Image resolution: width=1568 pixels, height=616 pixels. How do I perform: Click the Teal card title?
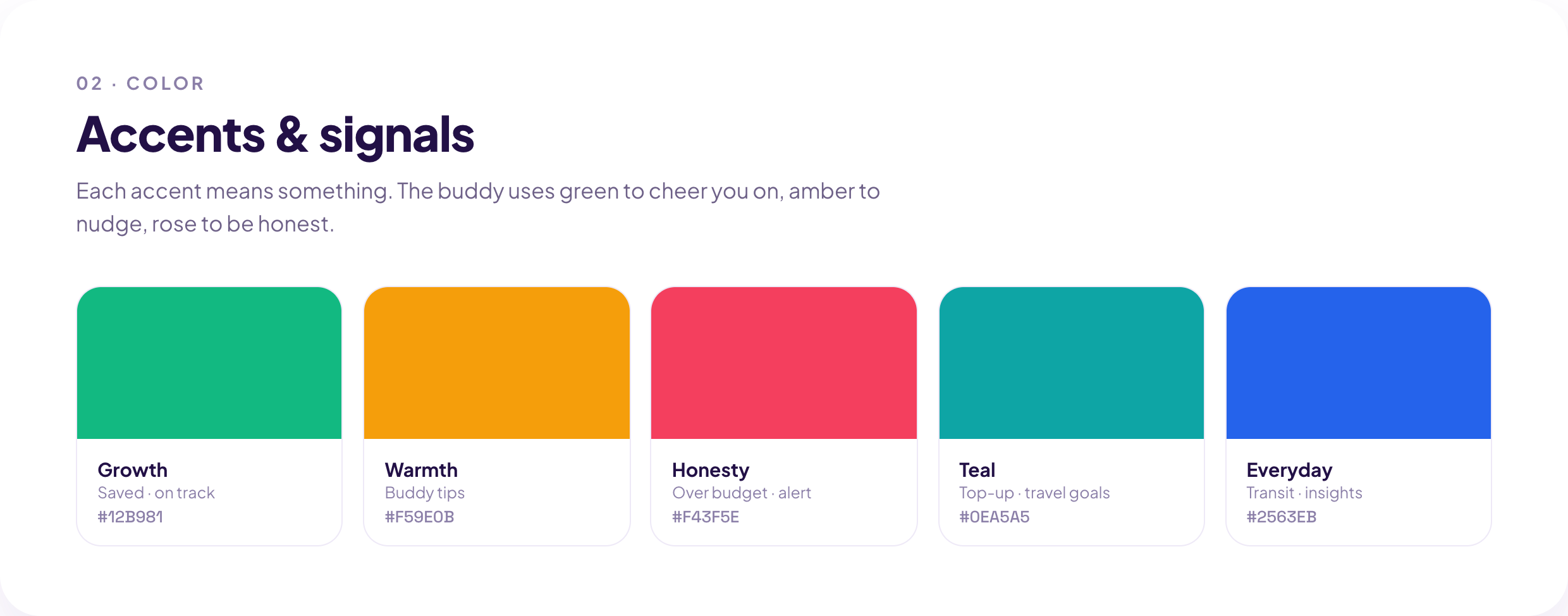[x=977, y=470]
